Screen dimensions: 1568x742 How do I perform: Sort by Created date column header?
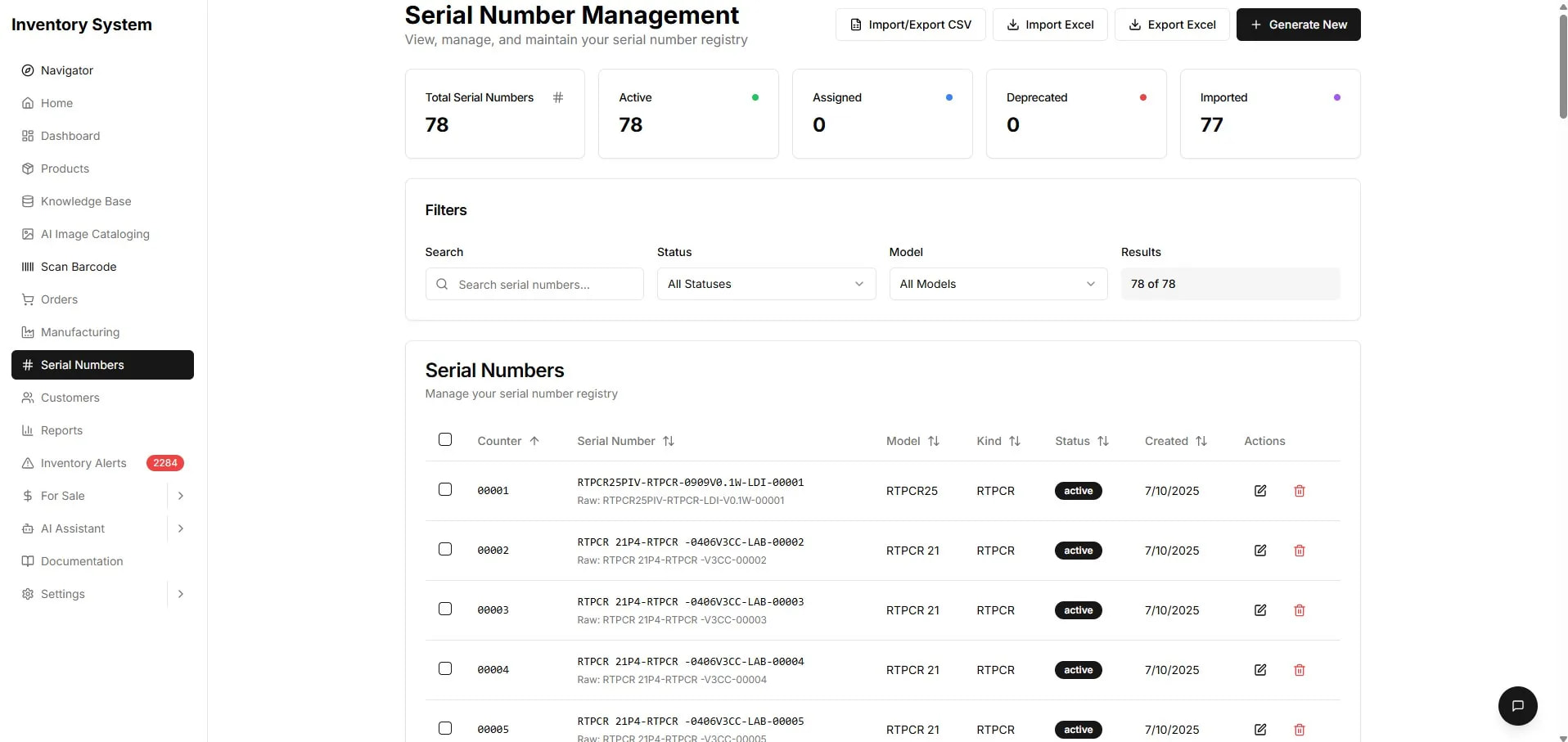click(1176, 441)
